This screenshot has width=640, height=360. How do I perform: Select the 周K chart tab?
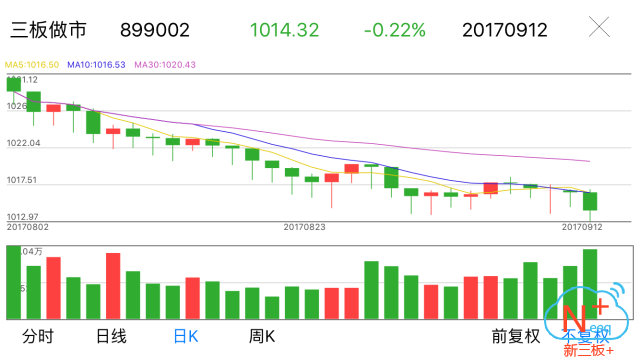click(x=262, y=337)
